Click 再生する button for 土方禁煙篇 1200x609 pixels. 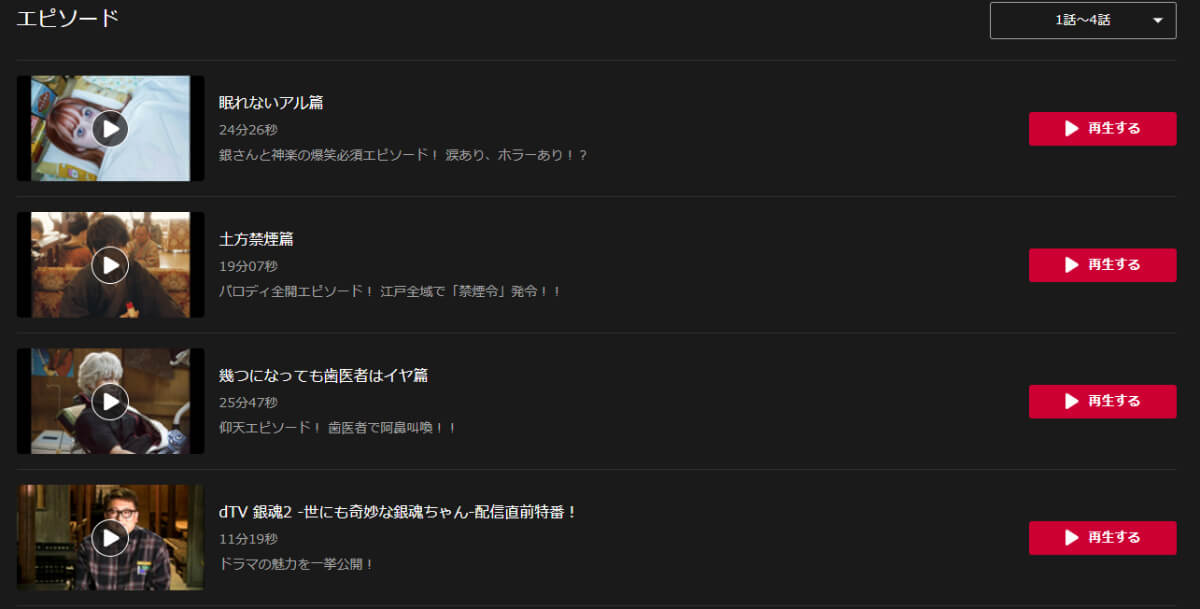pos(1102,265)
